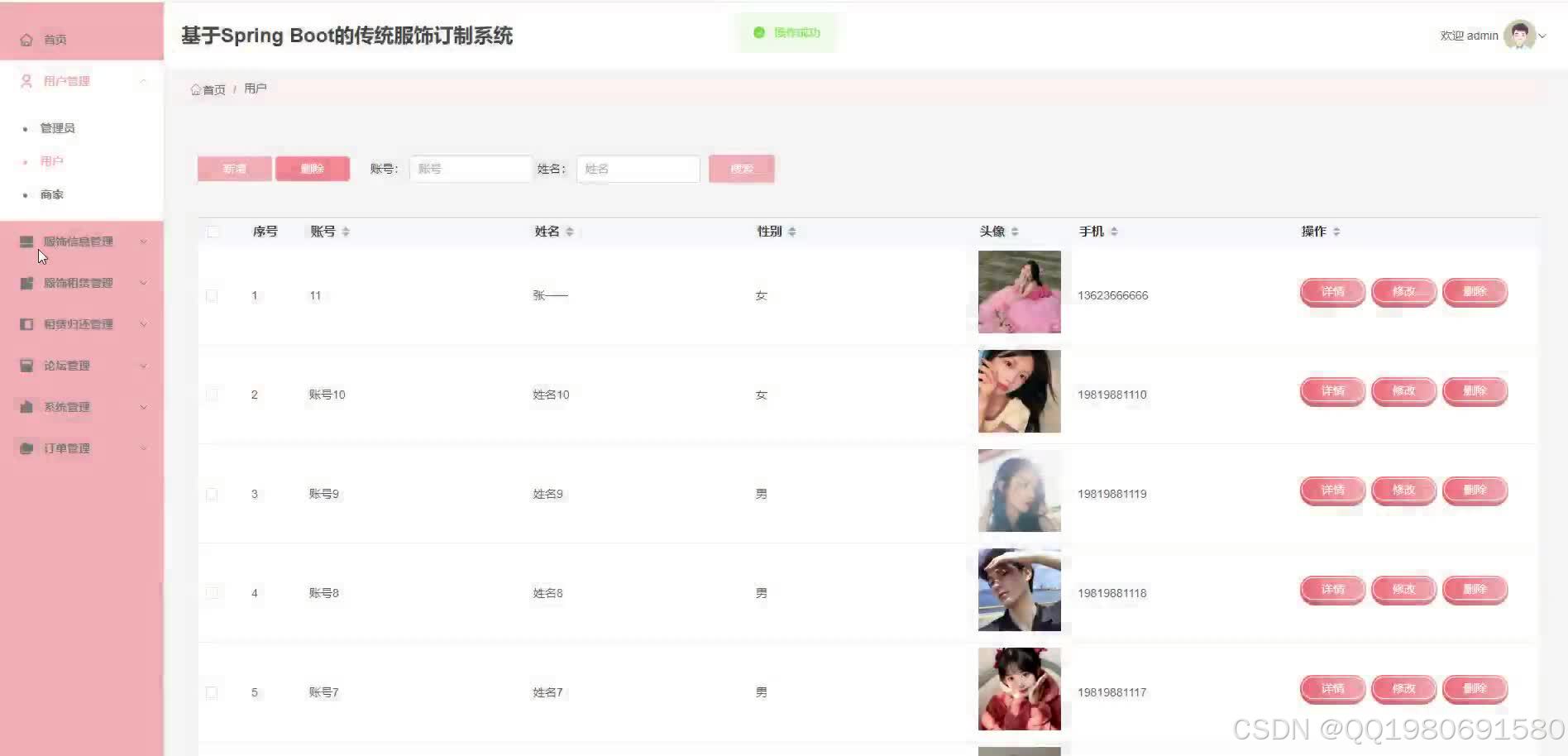Viewport: 1568px width, 756px height.
Task: Expand the 租赁归还管理 chevron
Action: click(143, 324)
